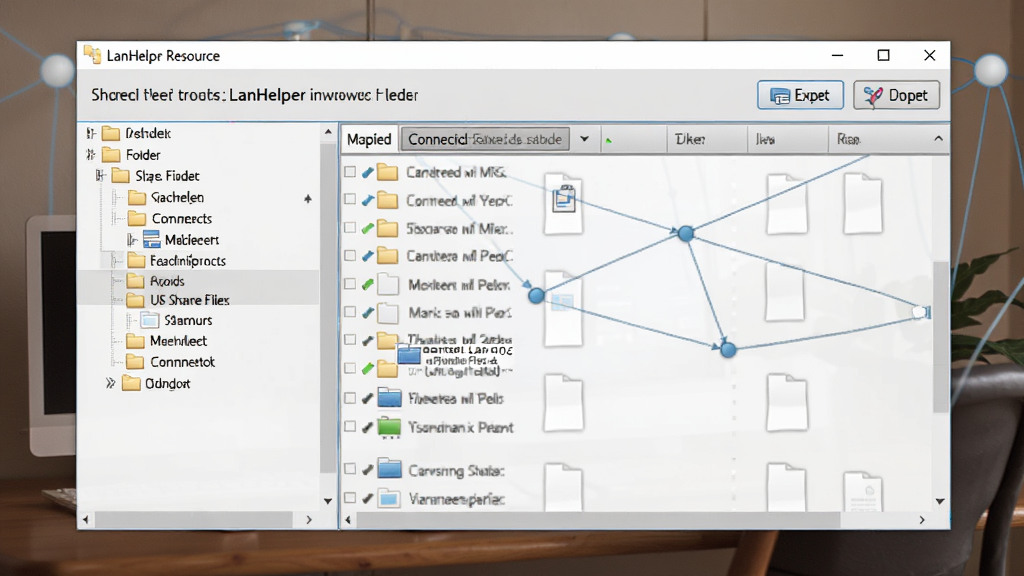
Task: Click the Mabicert table icon
Action: tap(152, 240)
